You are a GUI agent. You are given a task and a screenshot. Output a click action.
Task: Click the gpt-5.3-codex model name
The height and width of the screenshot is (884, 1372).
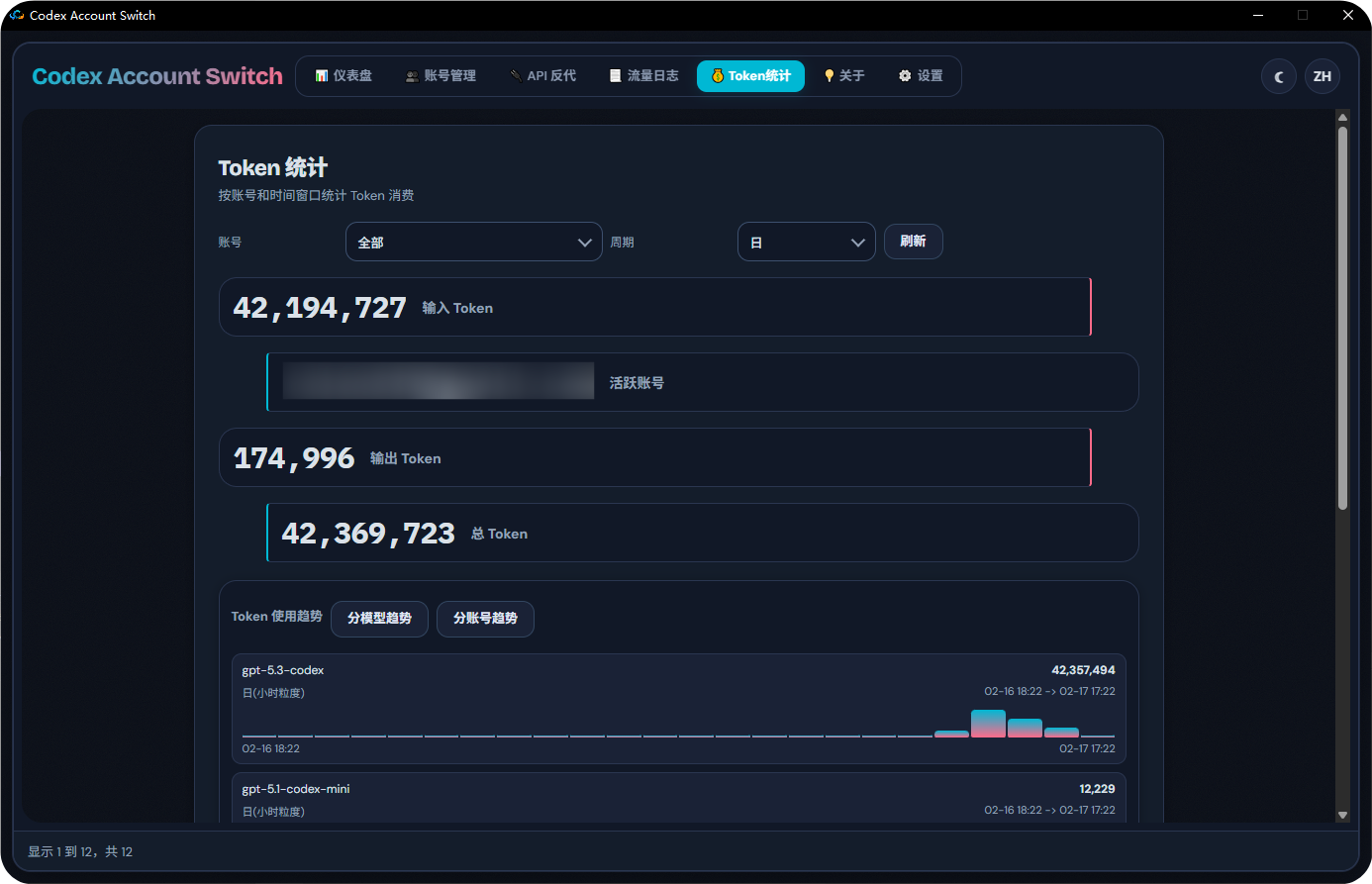pyautogui.click(x=283, y=670)
